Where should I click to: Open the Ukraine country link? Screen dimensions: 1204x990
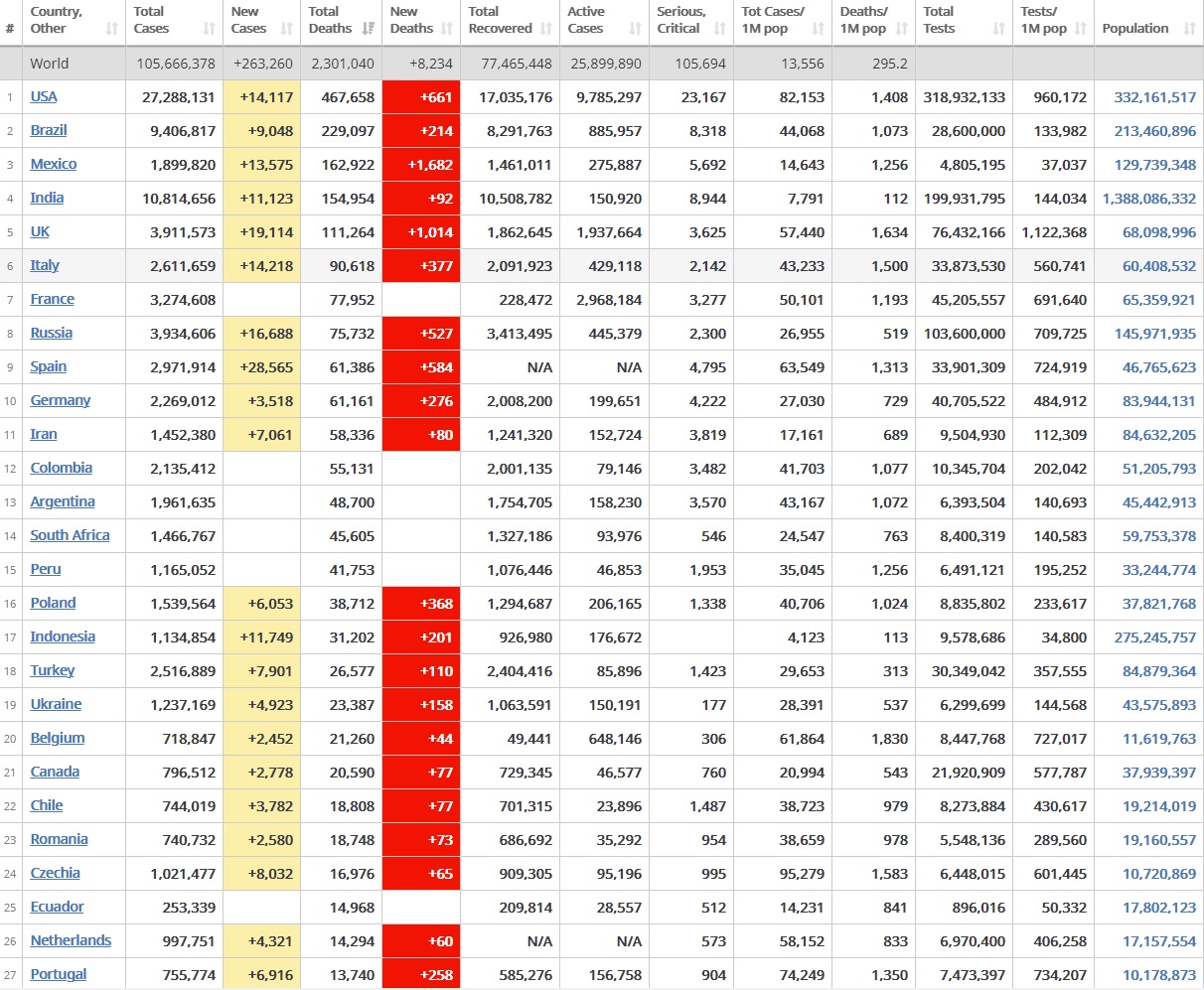pyautogui.click(x=56, y=704)
